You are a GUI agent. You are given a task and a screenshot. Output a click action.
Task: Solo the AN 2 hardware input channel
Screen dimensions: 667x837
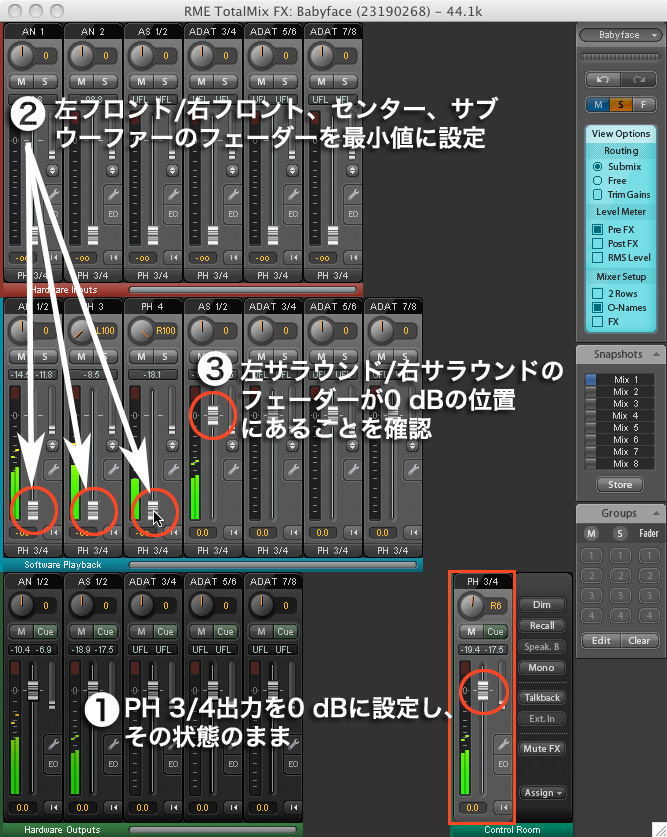(105, 80)
